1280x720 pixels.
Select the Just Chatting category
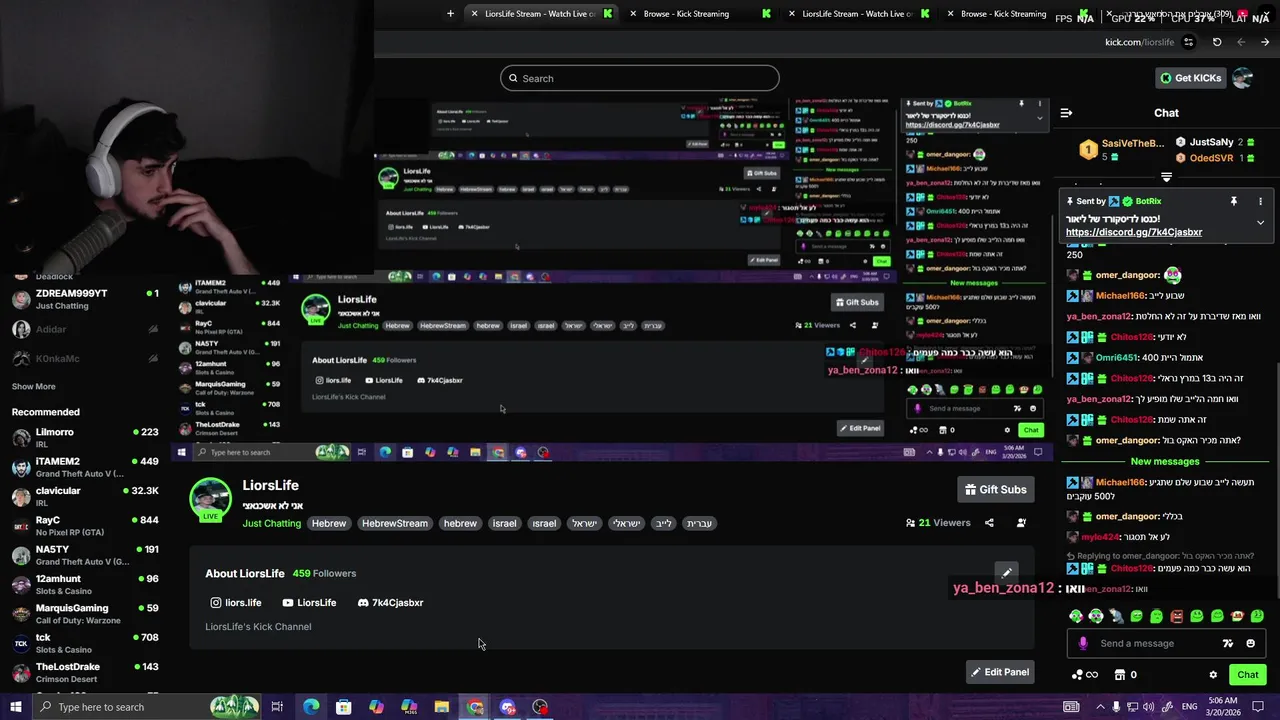(271, 523)
